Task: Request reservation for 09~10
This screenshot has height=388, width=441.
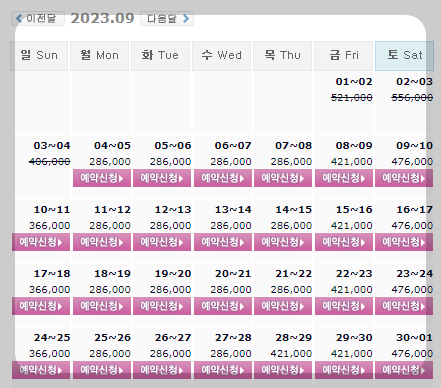Action: tap(404, 178)
